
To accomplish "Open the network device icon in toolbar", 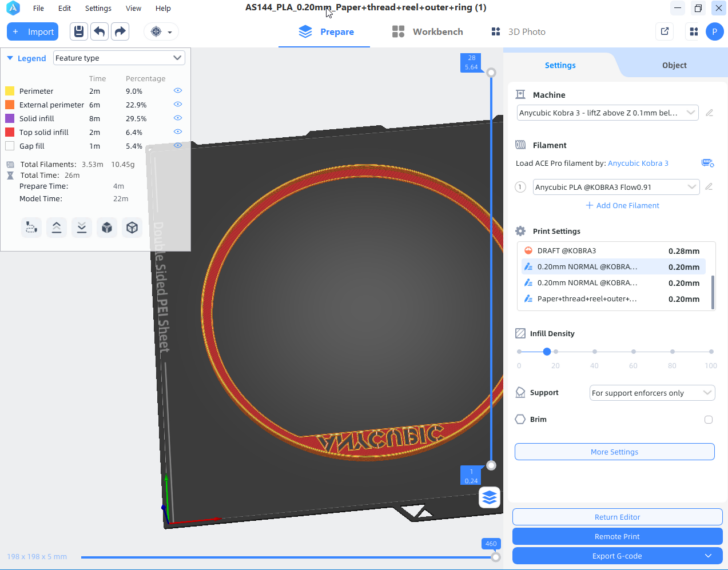I will (x=156, y=32).
